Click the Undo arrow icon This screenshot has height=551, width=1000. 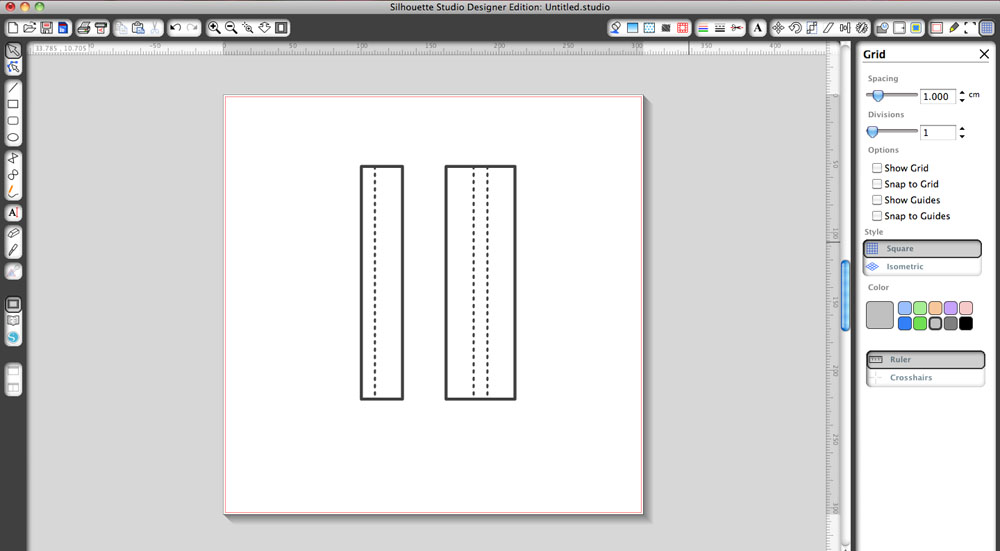pyautogui.click(x=175, y=28)
